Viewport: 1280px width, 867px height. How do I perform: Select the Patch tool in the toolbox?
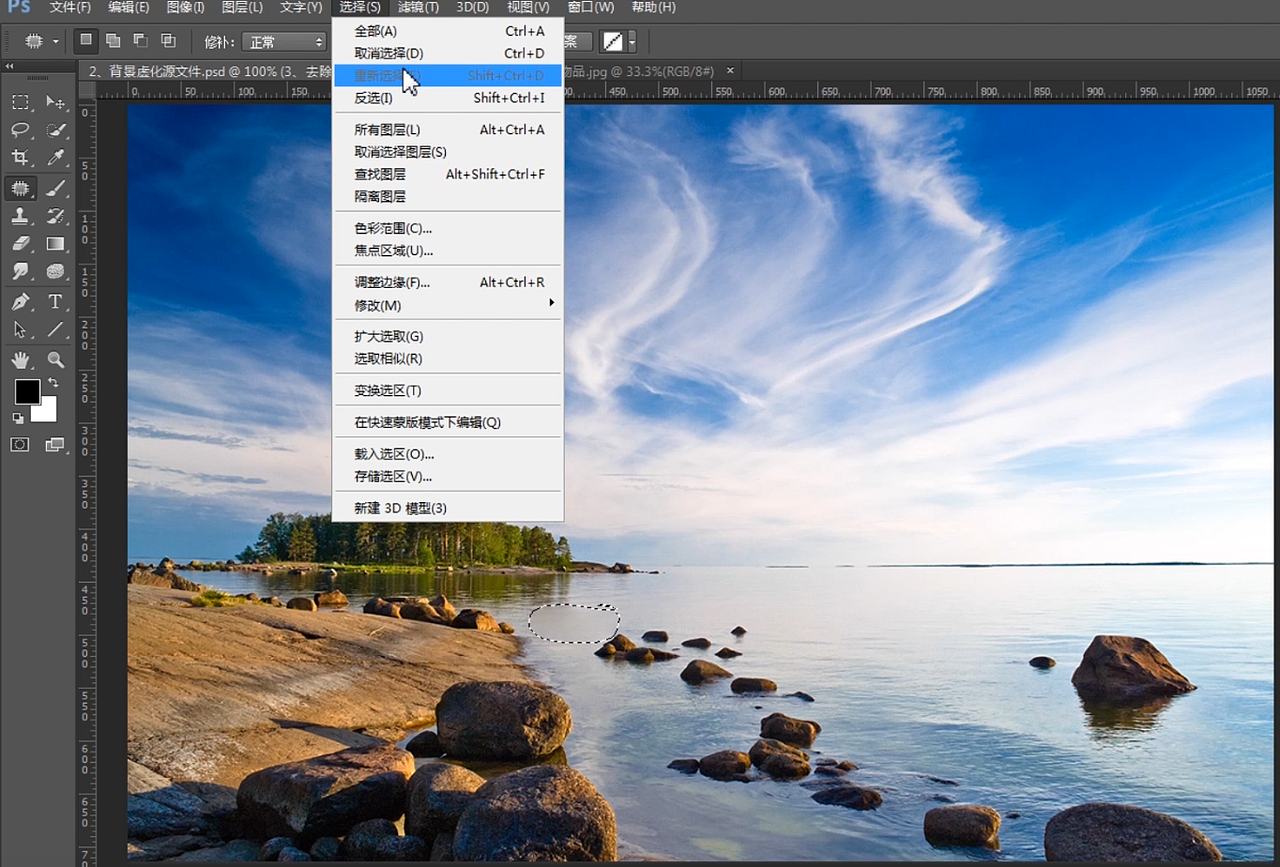pos(20,187)
